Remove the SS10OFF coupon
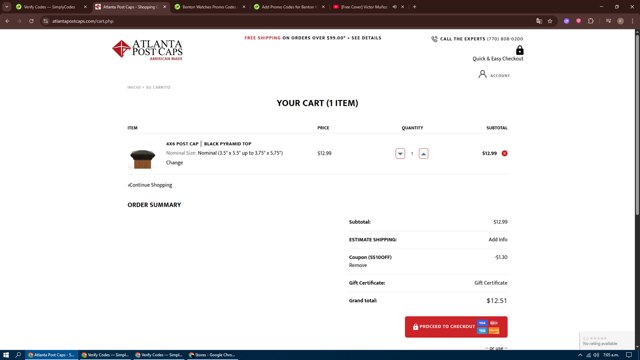640x360 pixels. pos(358,265)
